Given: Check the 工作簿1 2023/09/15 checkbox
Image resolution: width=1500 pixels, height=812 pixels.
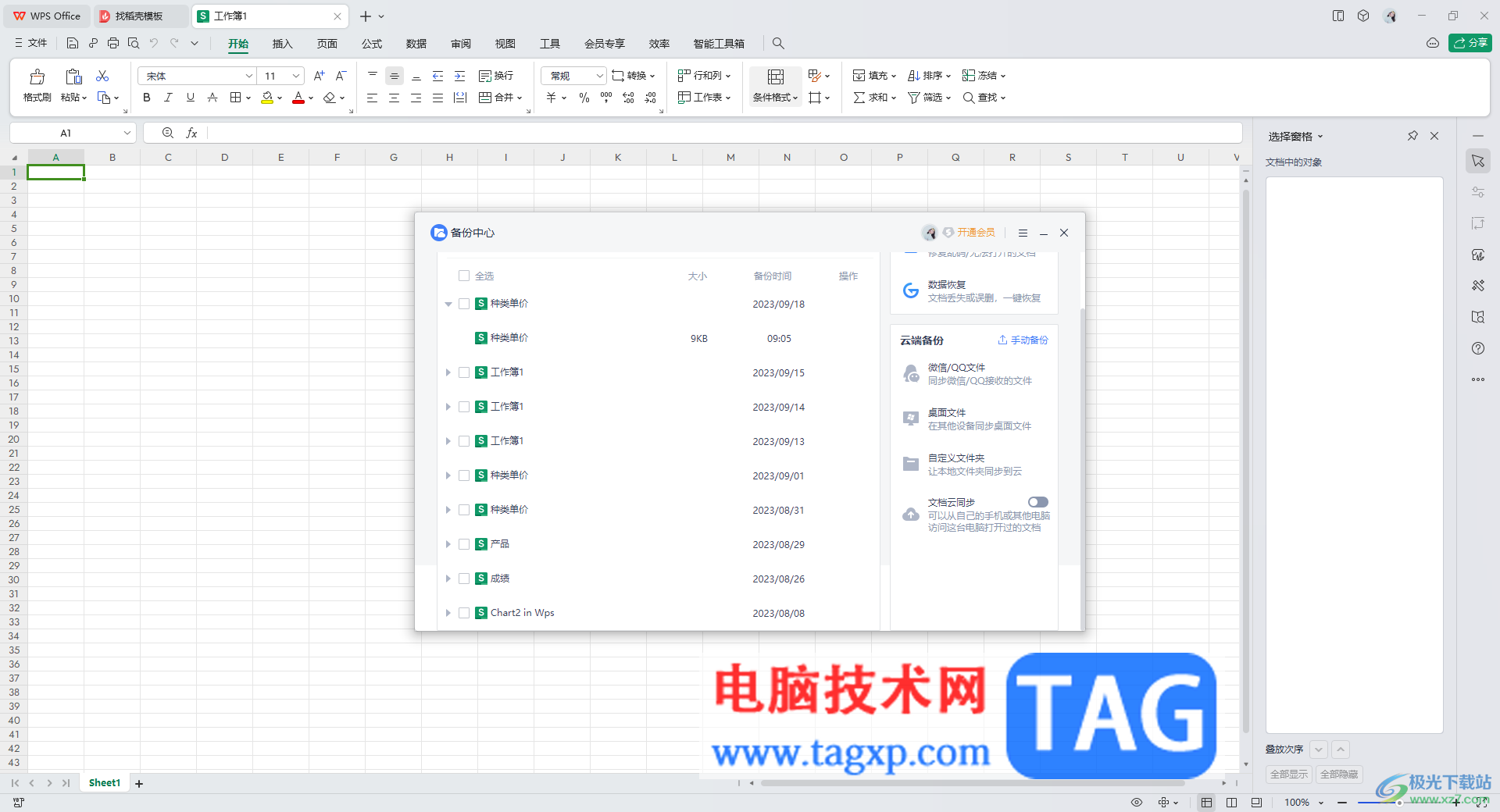Looking at the screenshot, I should 464,372.
